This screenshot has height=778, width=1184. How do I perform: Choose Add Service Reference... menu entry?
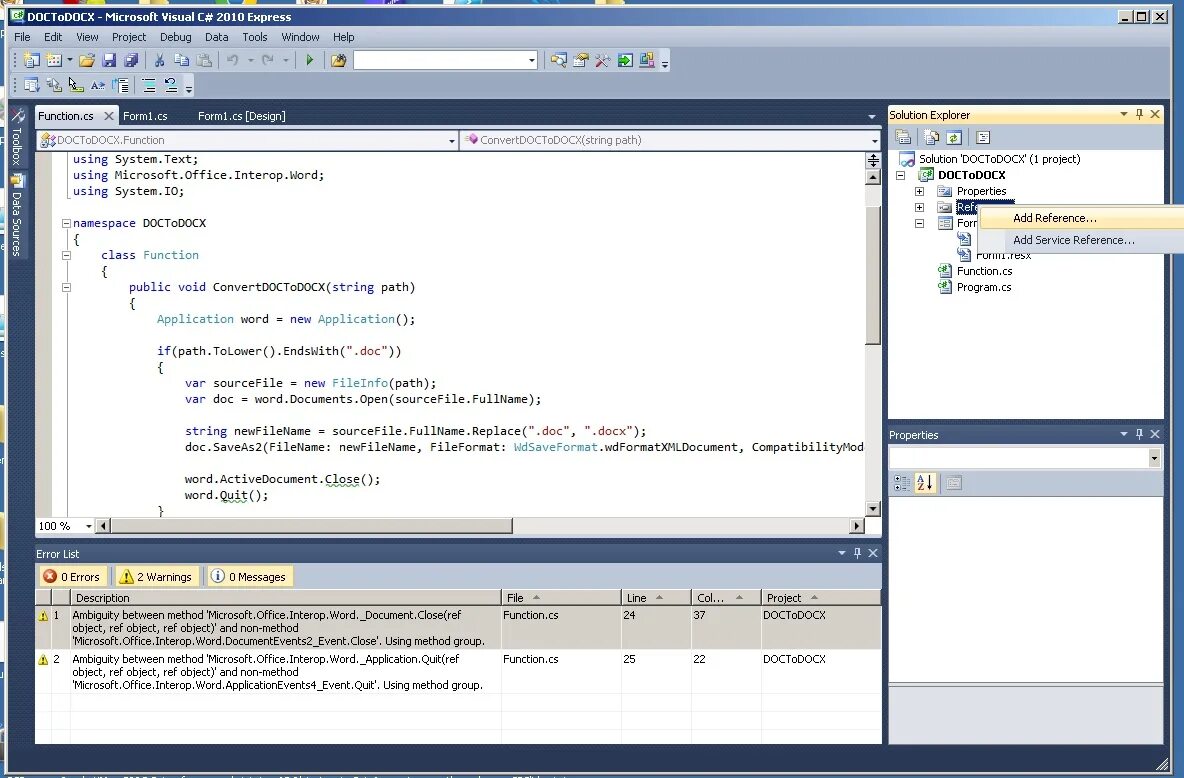[1081, 240]
